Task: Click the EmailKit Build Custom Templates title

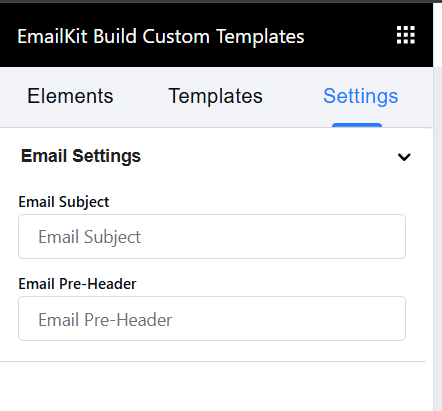Action: pos(161,36)
